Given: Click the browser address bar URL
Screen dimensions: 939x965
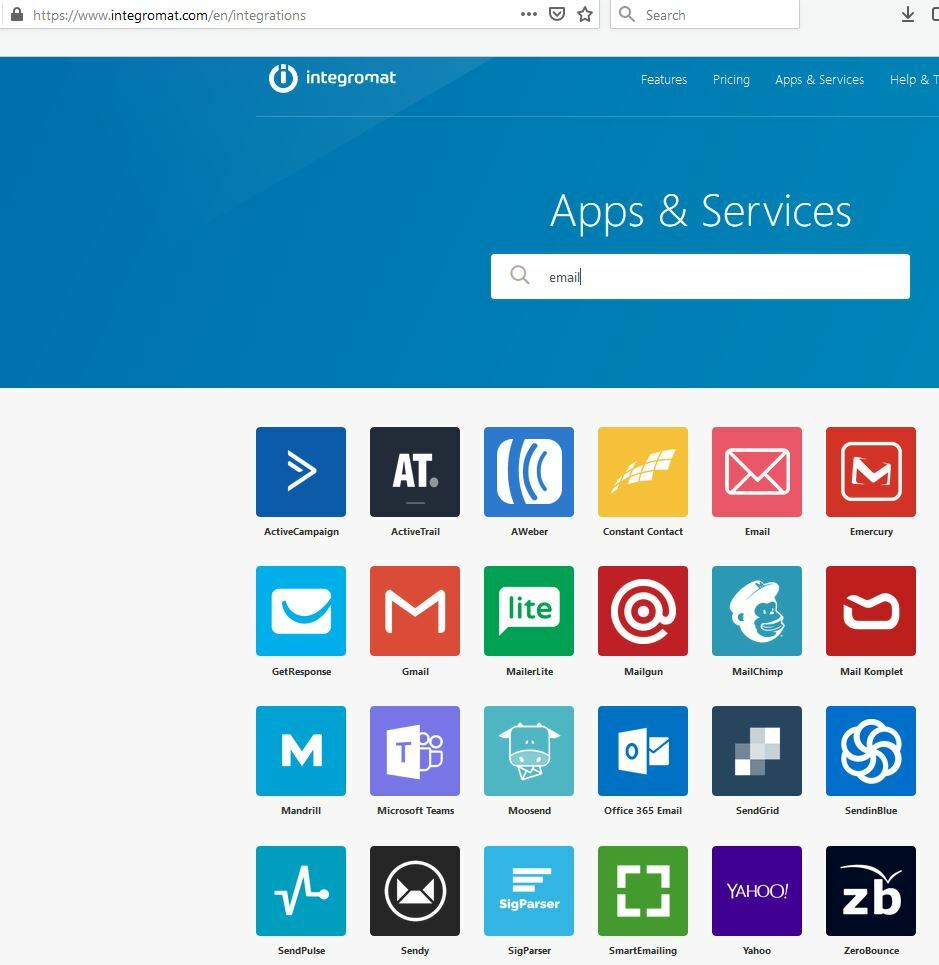Looking at the screenshot, I should (x=169, y=15).
